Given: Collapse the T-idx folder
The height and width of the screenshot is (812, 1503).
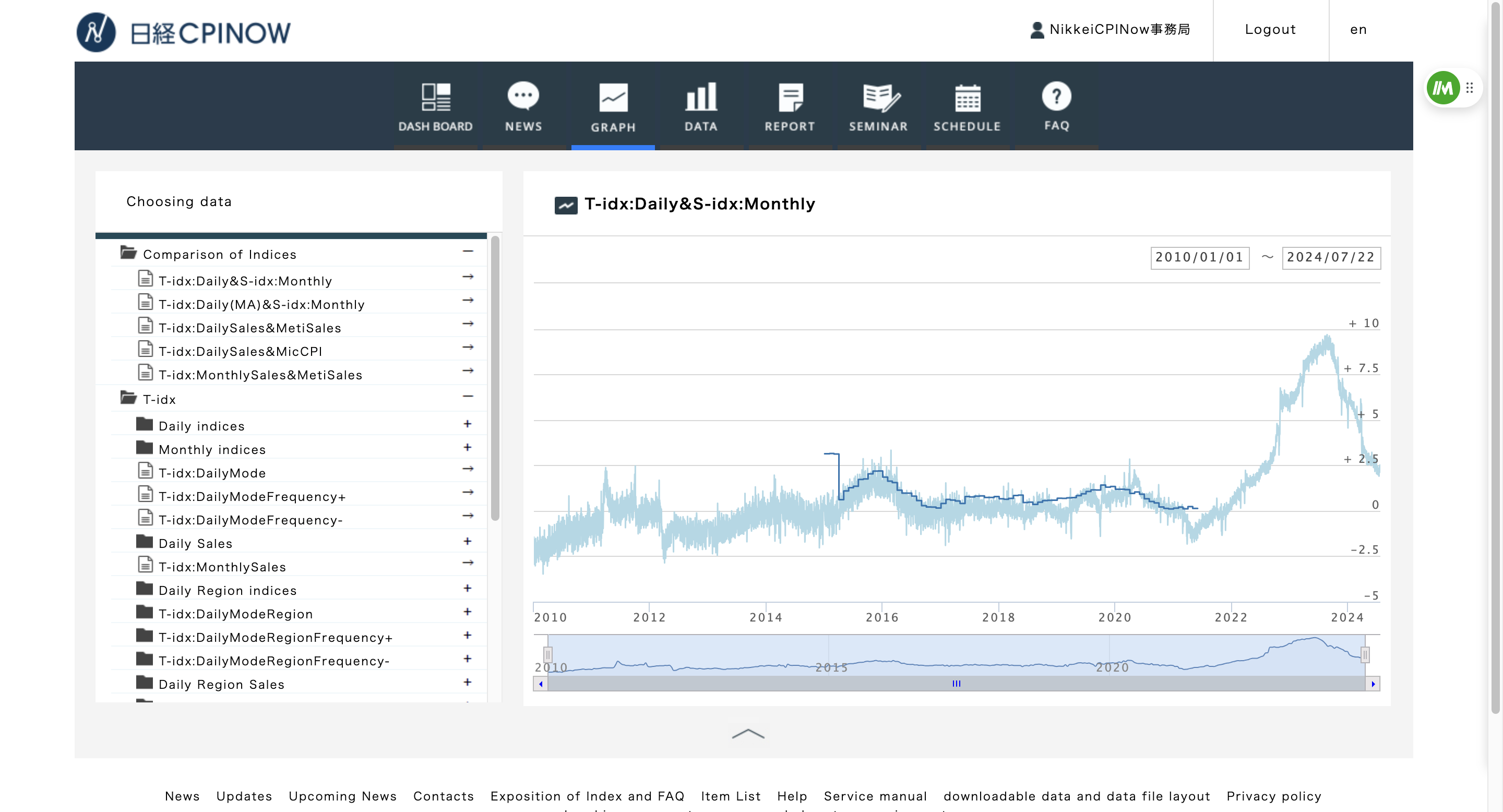Looking at the screenshot, I should [x=468, y=397].
